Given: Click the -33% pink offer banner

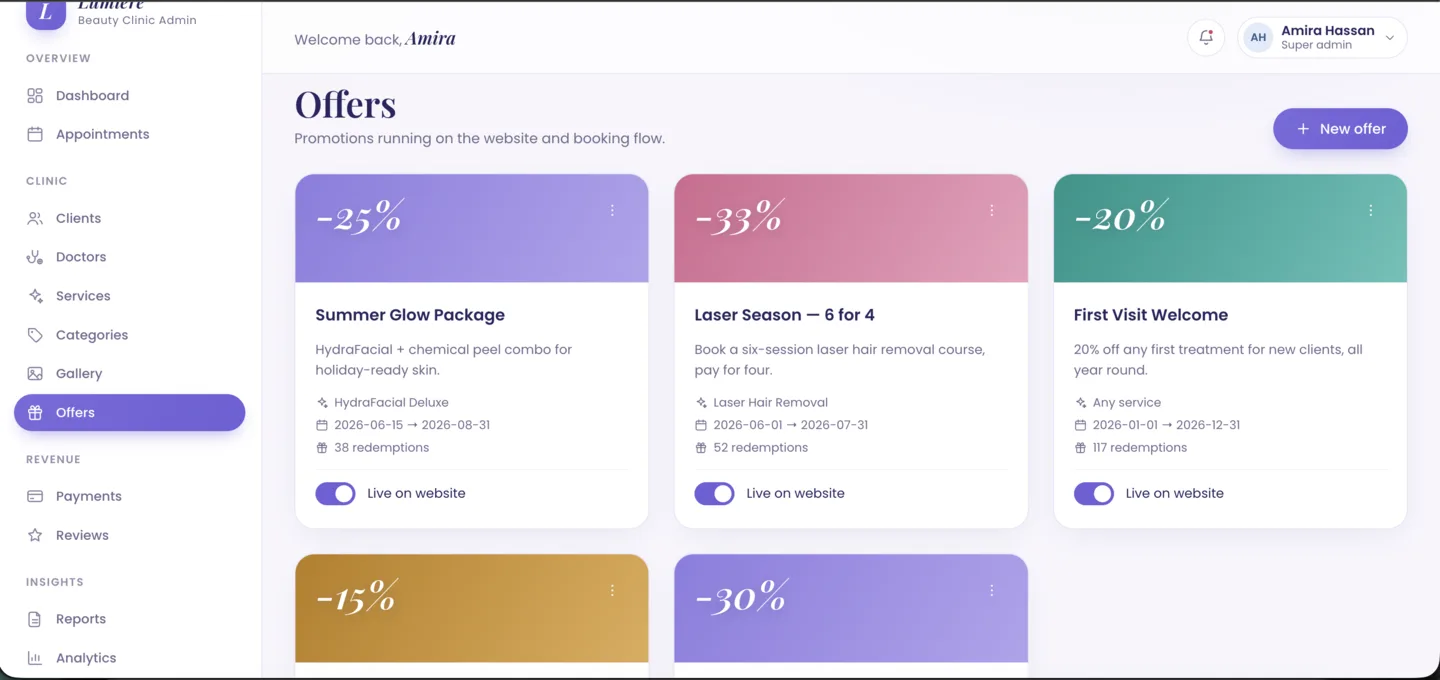Looking at the screenshot, I should pyautogui.click(x=851, y=229).
